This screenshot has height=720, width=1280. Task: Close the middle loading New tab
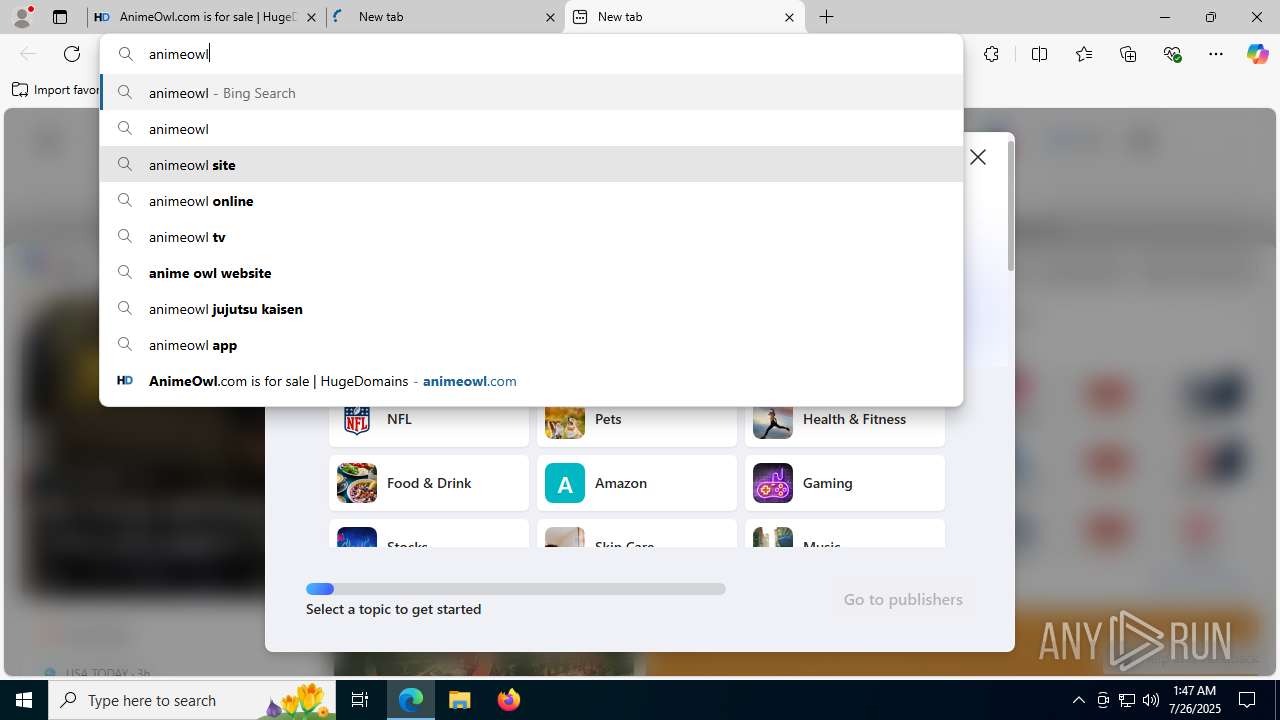pos(551,17)
